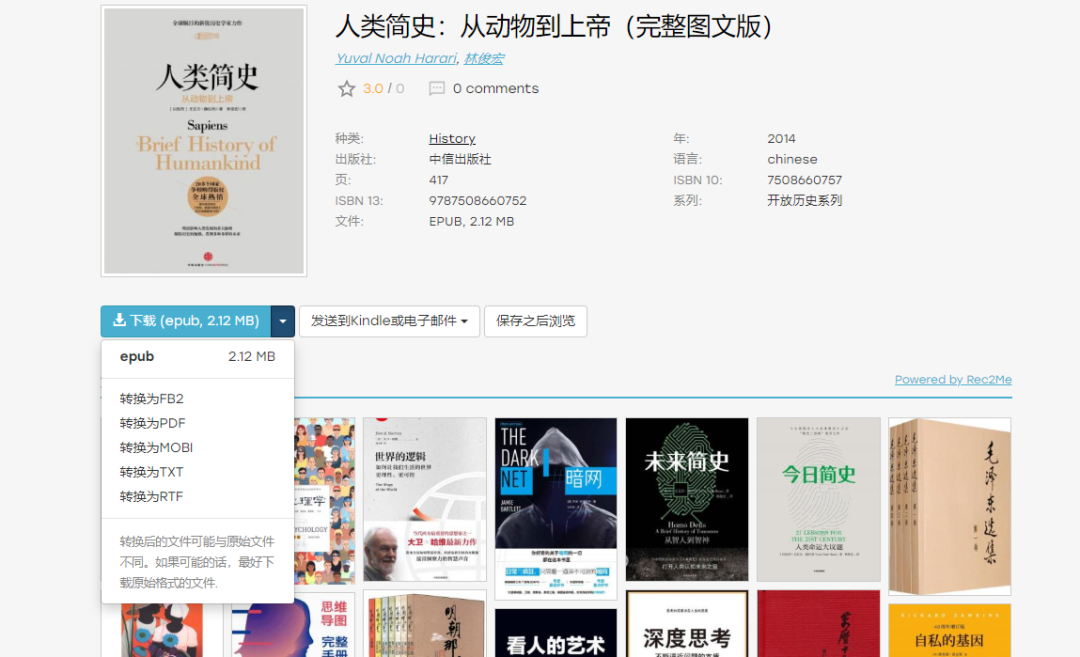The width and height of the screenshot is (1080, 657).
Task: Open the psychology book with crowd cover
Action: (324, 501)
